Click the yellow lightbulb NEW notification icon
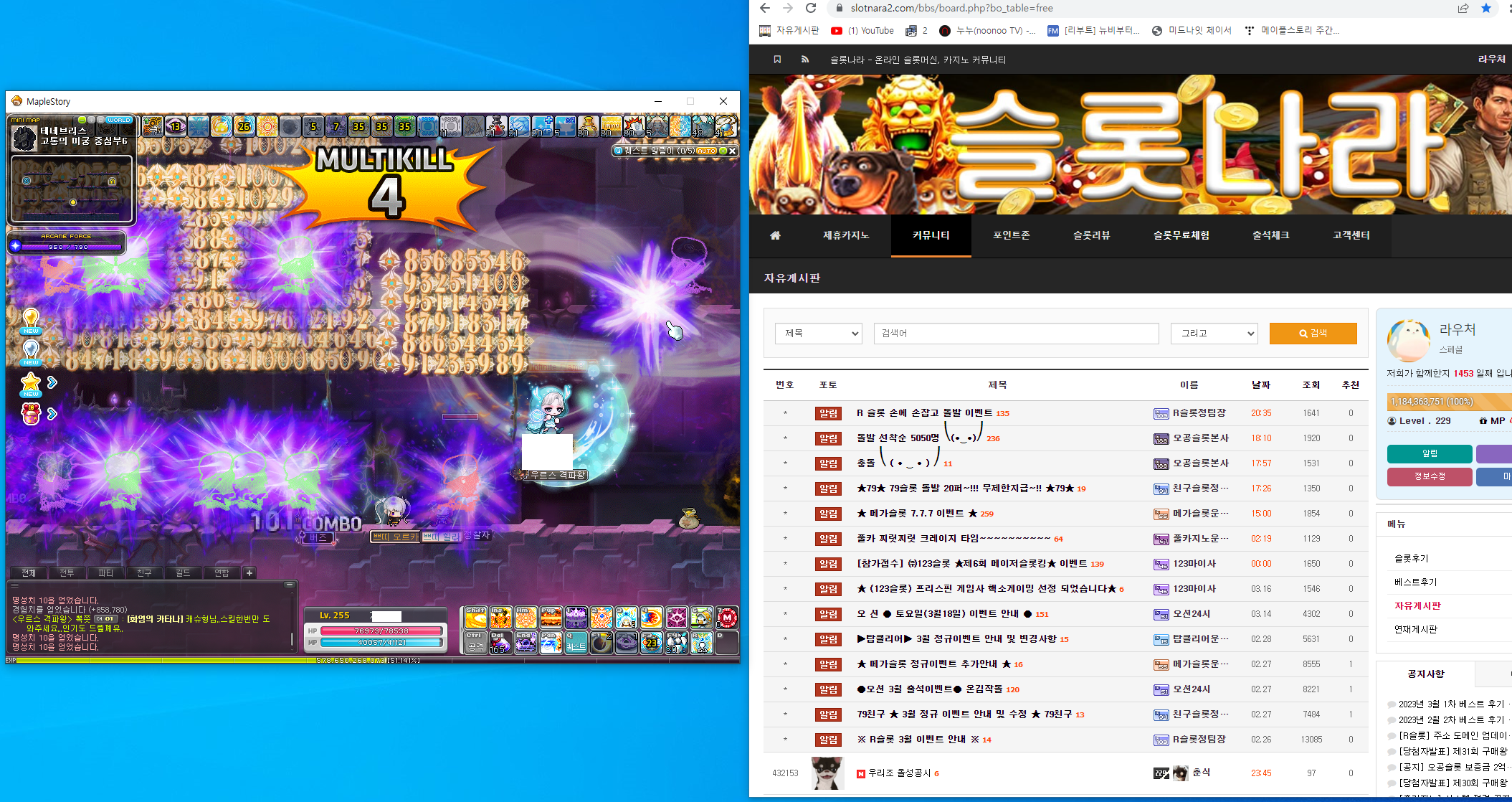Viewport: 1512px width, 802px height. click(31, 321)
